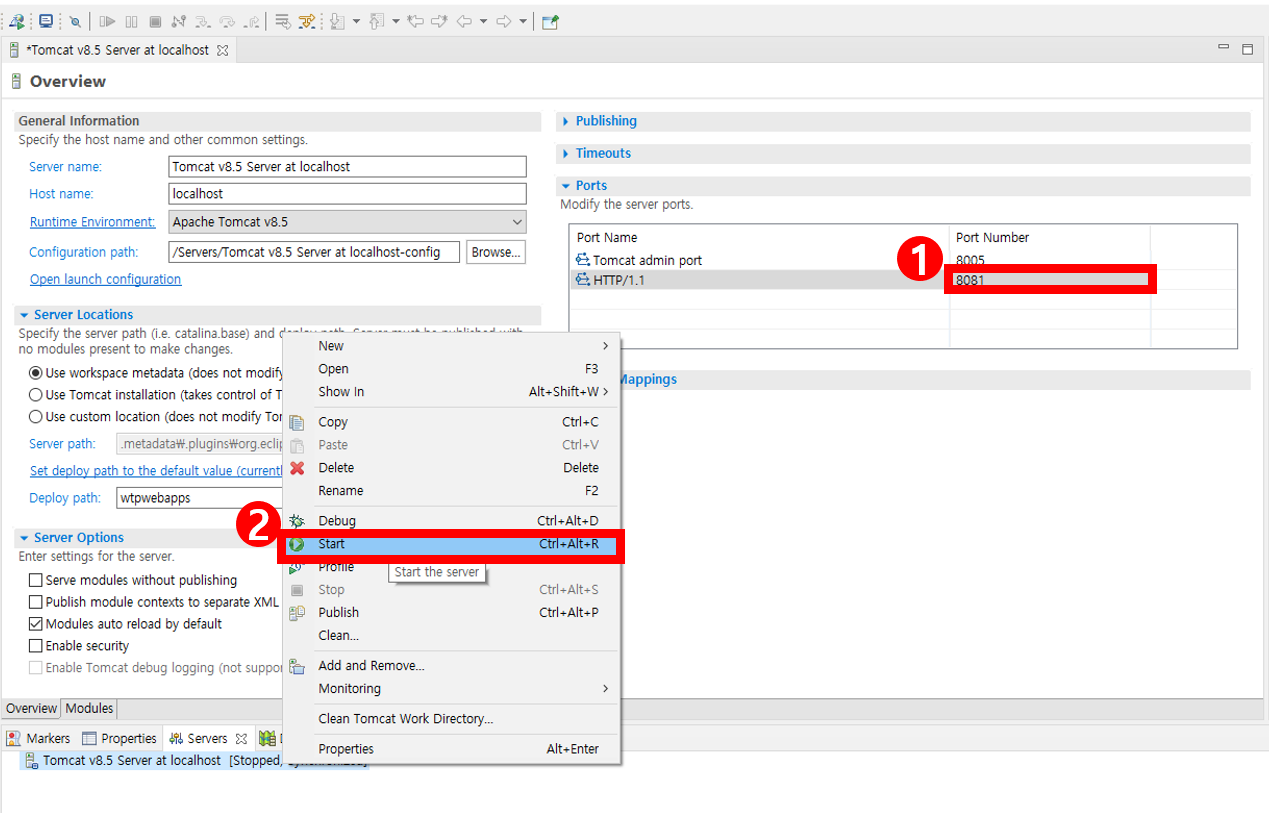The image size is (1269, 813).
Task: Select 'Use custom location' radio button
Action: (36, 417)
